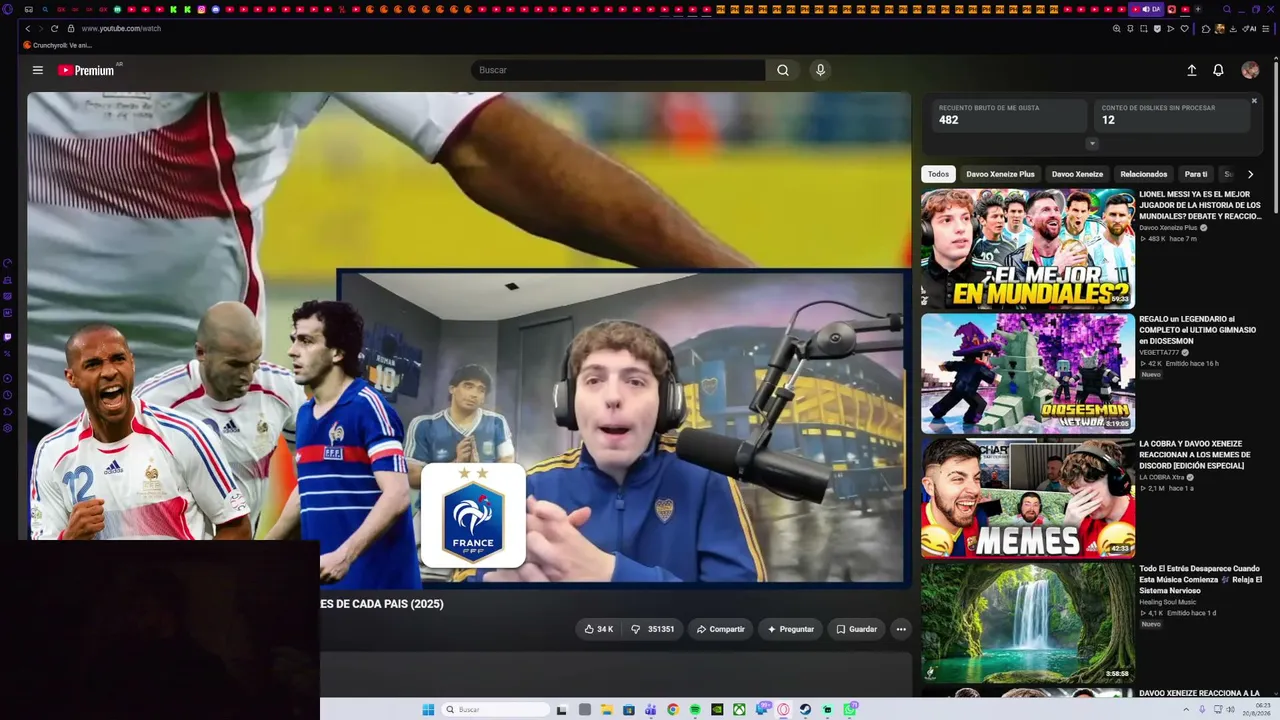This screenshot has height=720, width=1280.
Task: Open the Windows Start menu
Action: 428,710
